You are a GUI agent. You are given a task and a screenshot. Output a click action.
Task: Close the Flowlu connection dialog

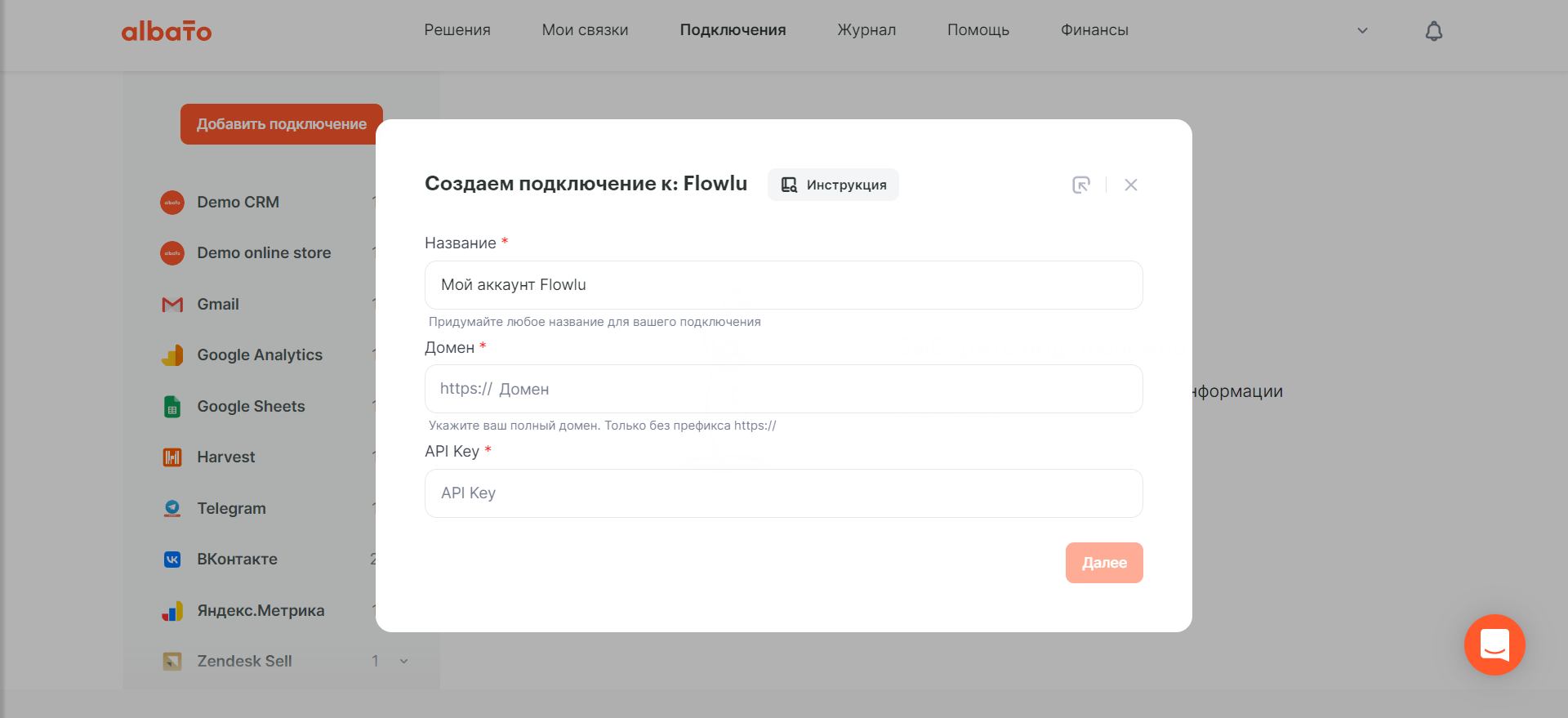click(x=1131, y=185)
